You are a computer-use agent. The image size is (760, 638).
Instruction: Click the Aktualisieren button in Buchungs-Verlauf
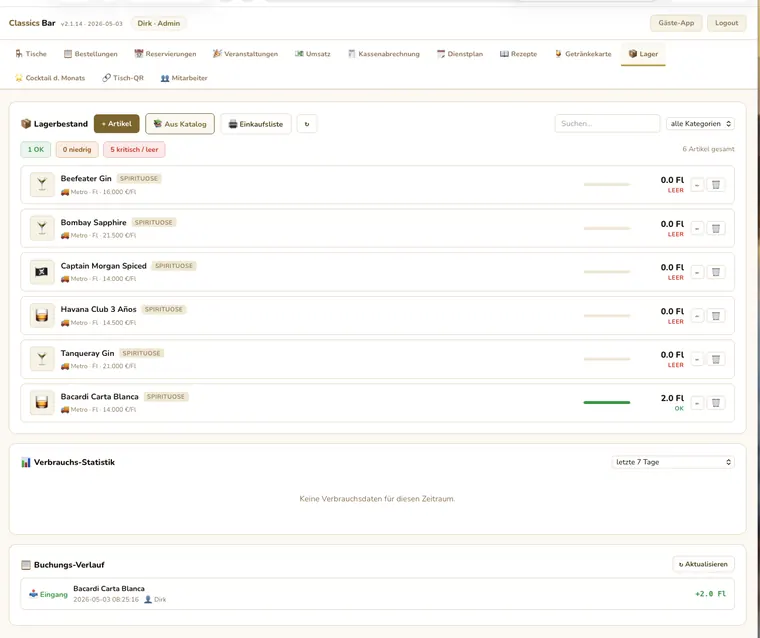[703, 564]
